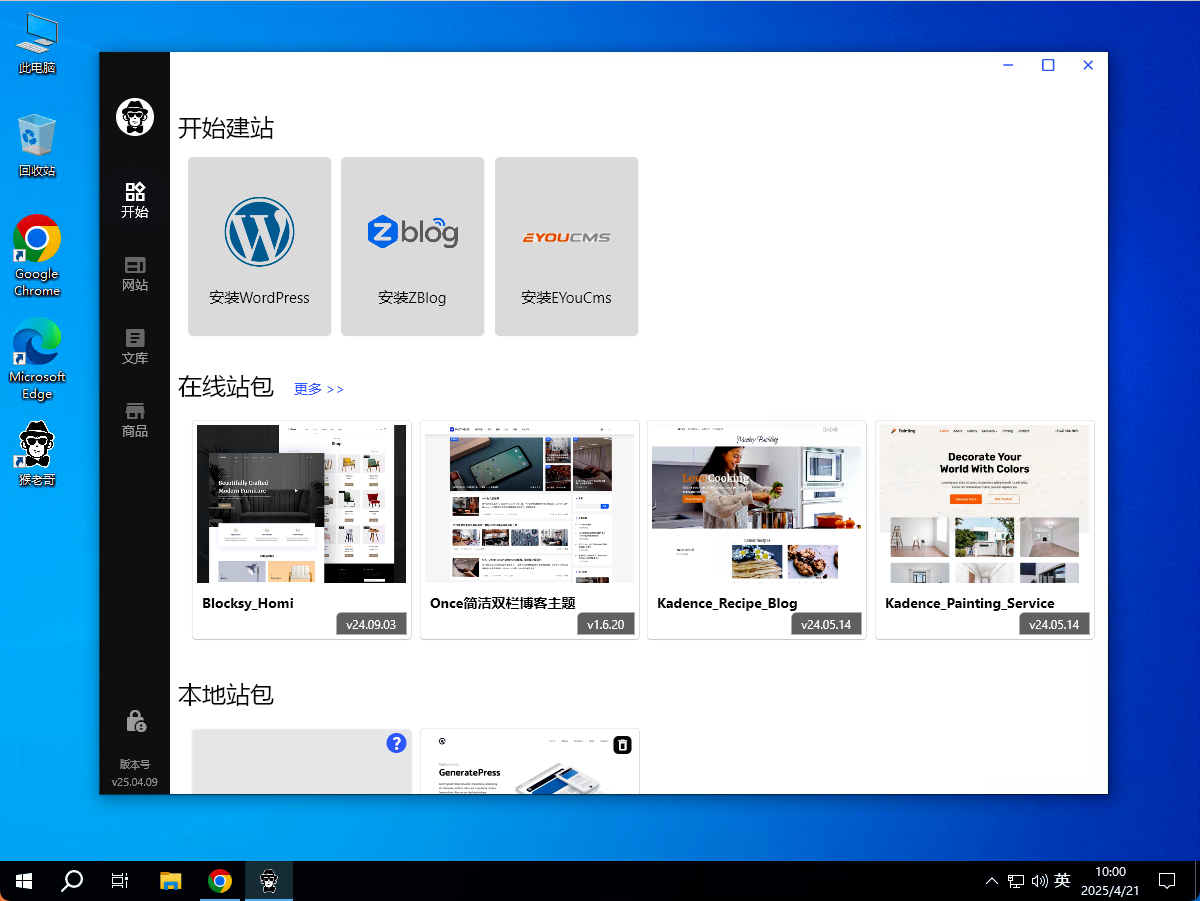Image resolution: width=1200 pixels, height=901 pixels.
Task: Click the 此电脑 desktop icon
Action: pyautogui.click(x=37, y=45)
